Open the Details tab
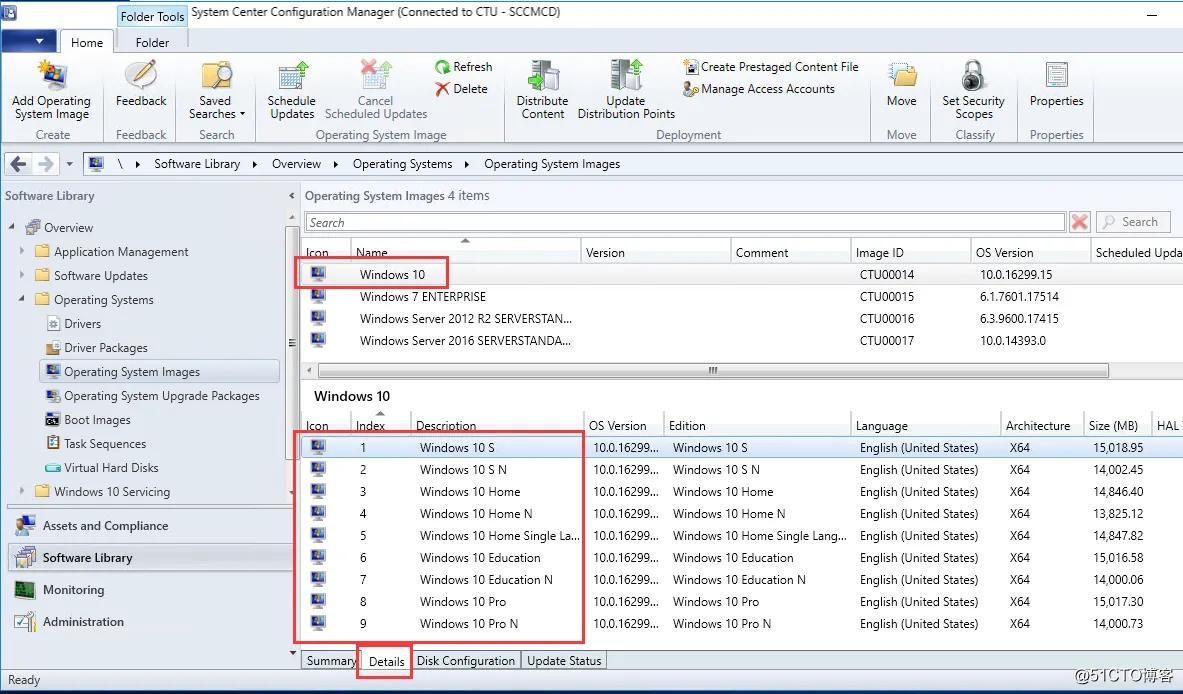This screenshot has height=694, width=1183. pos(386,662)
